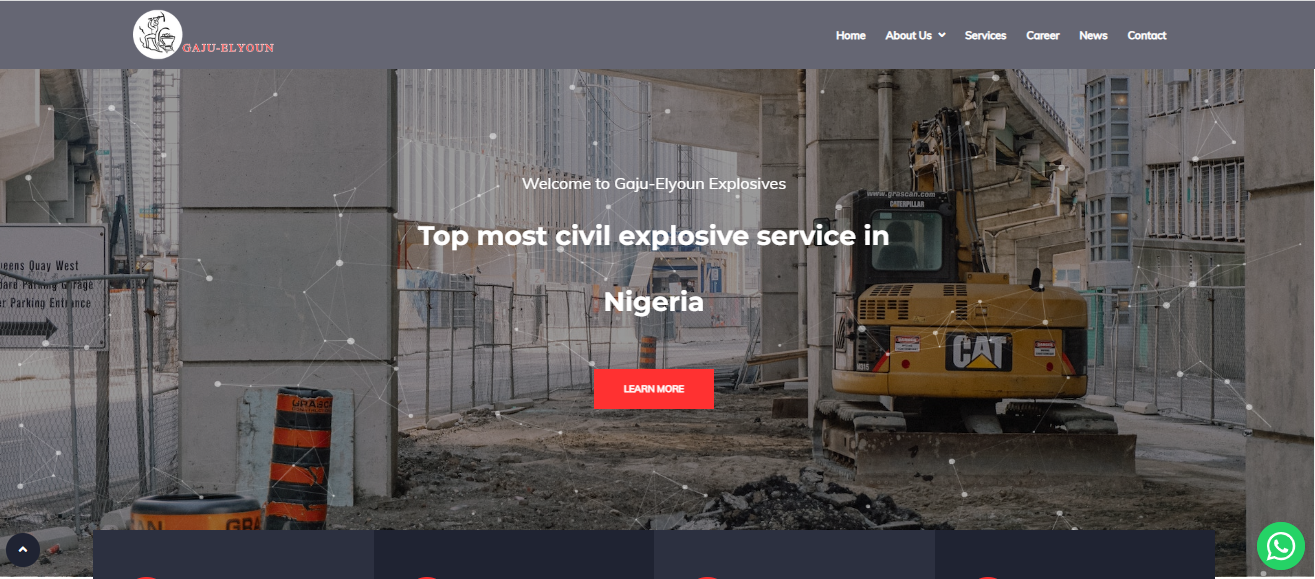Select the first dark feature card

pyautogui.click(x=234, y=554)
